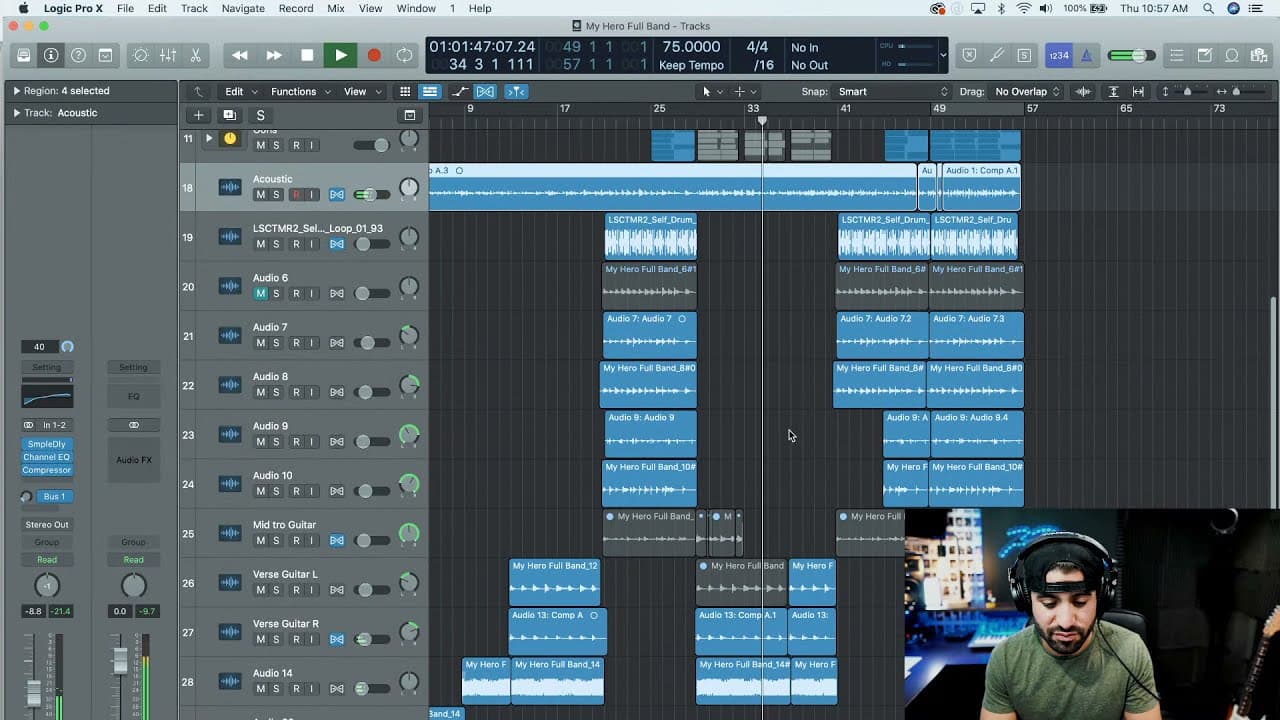This screenshot has width=1280, height=720.
Task: Open the Functions menu in the Tracks area
Action: pyautogui.click(x=299, y=91)
